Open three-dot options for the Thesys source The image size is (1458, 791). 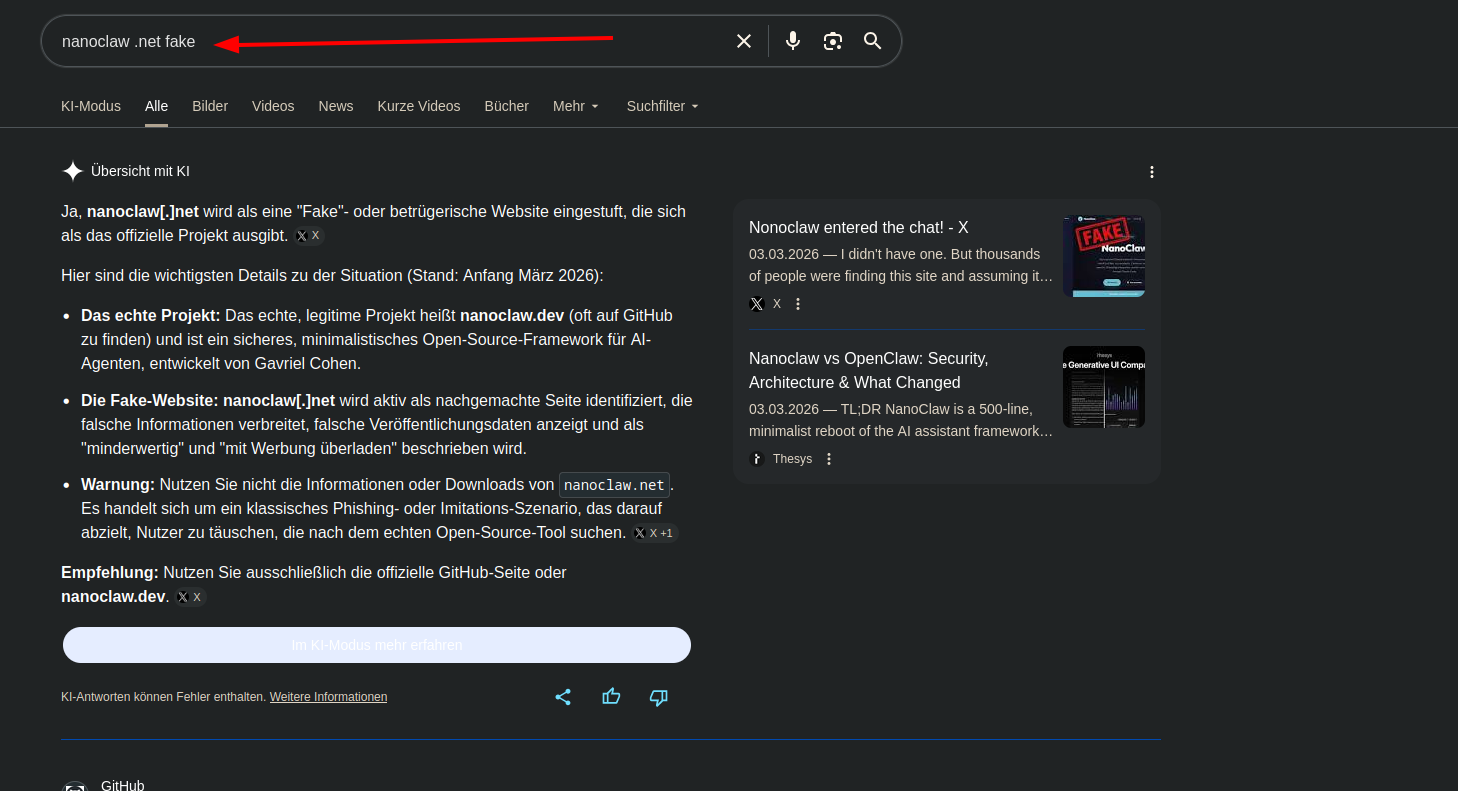(829, 459)
